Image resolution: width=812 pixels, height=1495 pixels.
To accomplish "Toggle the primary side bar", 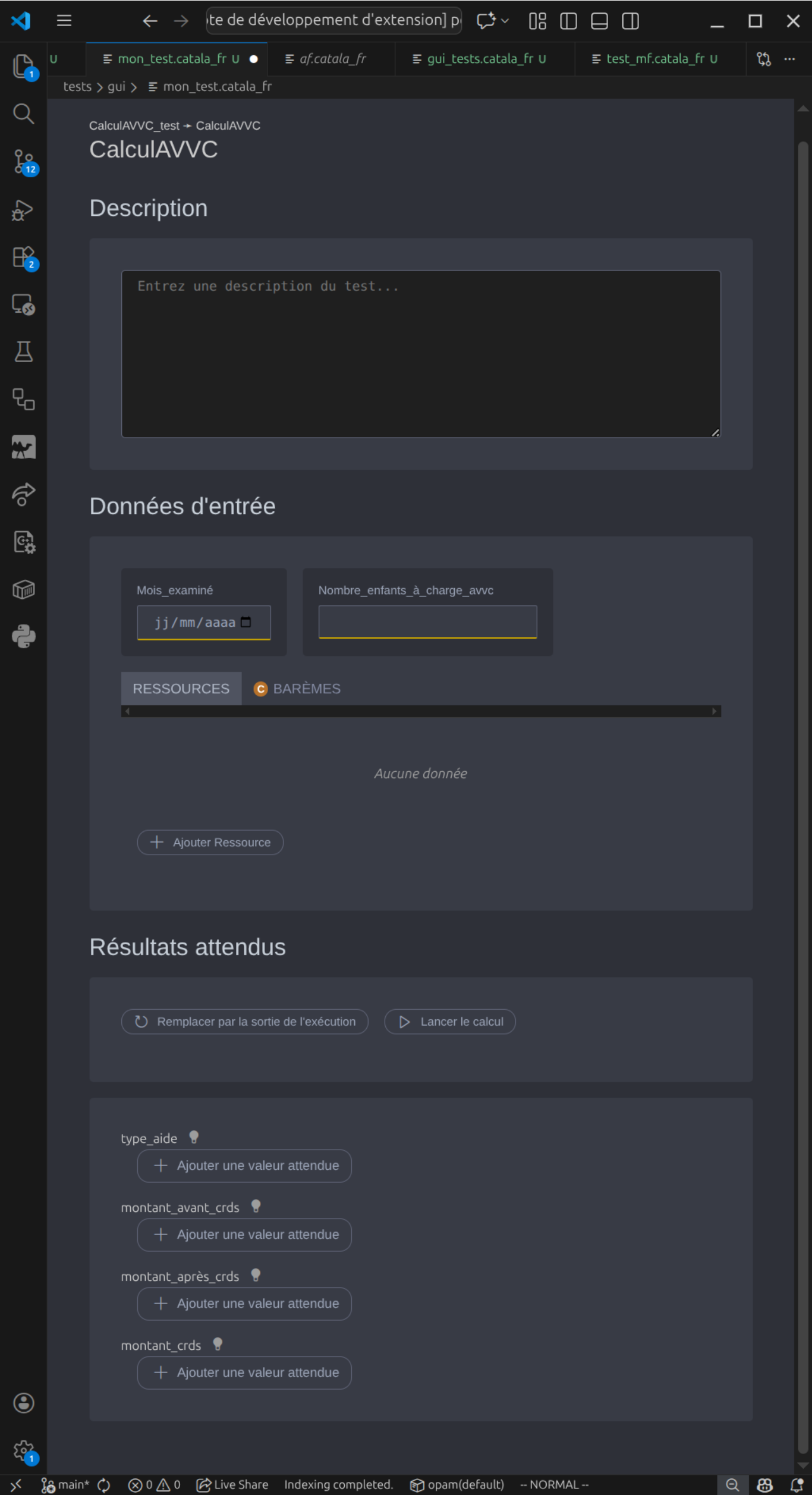I will [568, 21].
